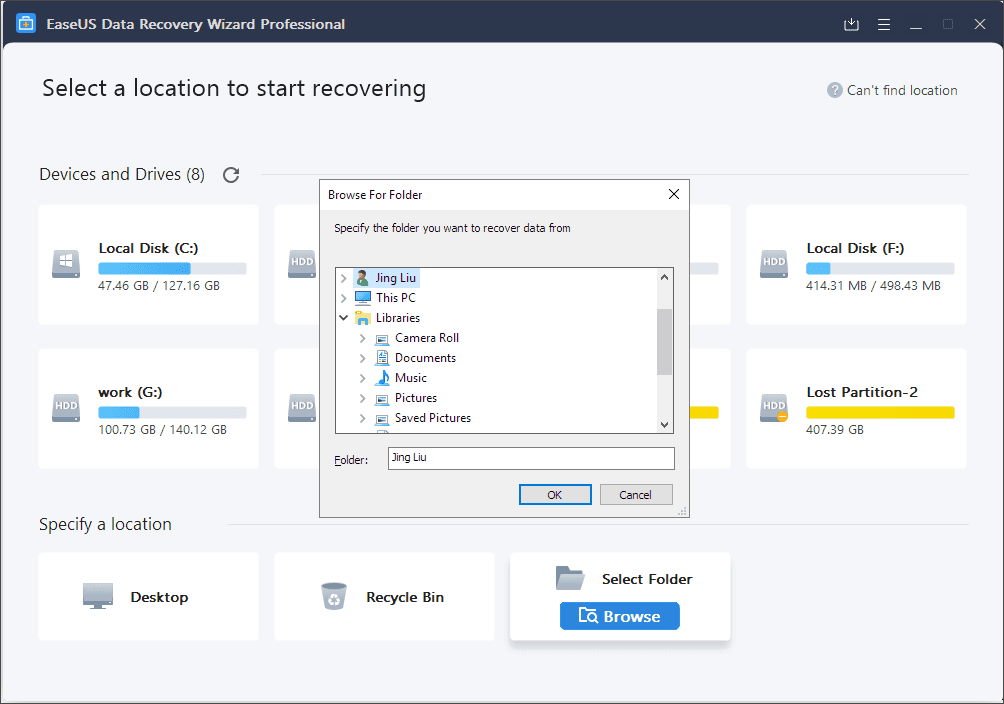The width and height of the screenshot is (1004, 704).
Task: Select the Local Disk (F:) HDD icon
Action: (774, 264)
